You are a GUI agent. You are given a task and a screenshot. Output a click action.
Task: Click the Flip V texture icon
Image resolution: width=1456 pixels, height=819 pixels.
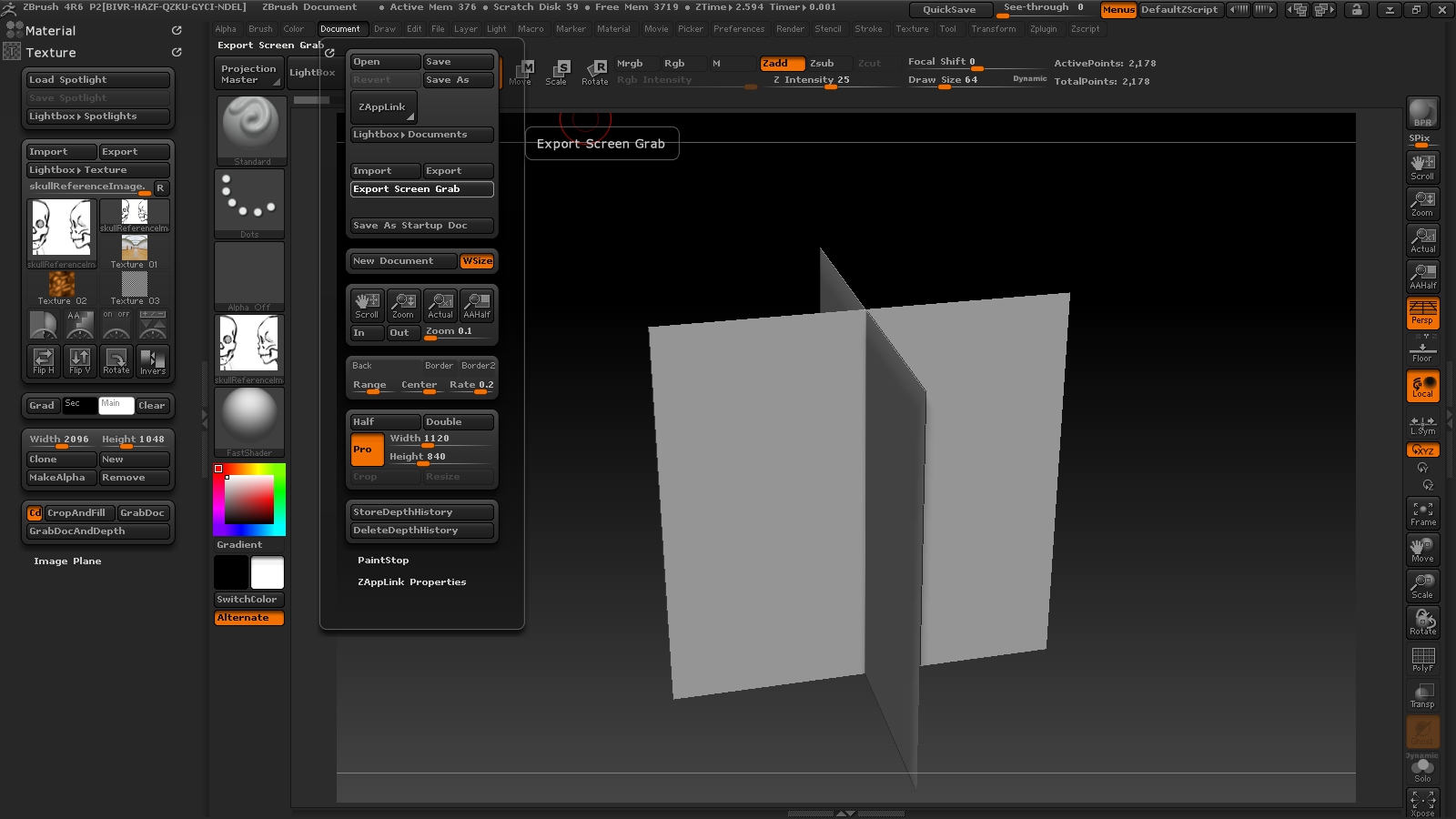coord(80,360)
